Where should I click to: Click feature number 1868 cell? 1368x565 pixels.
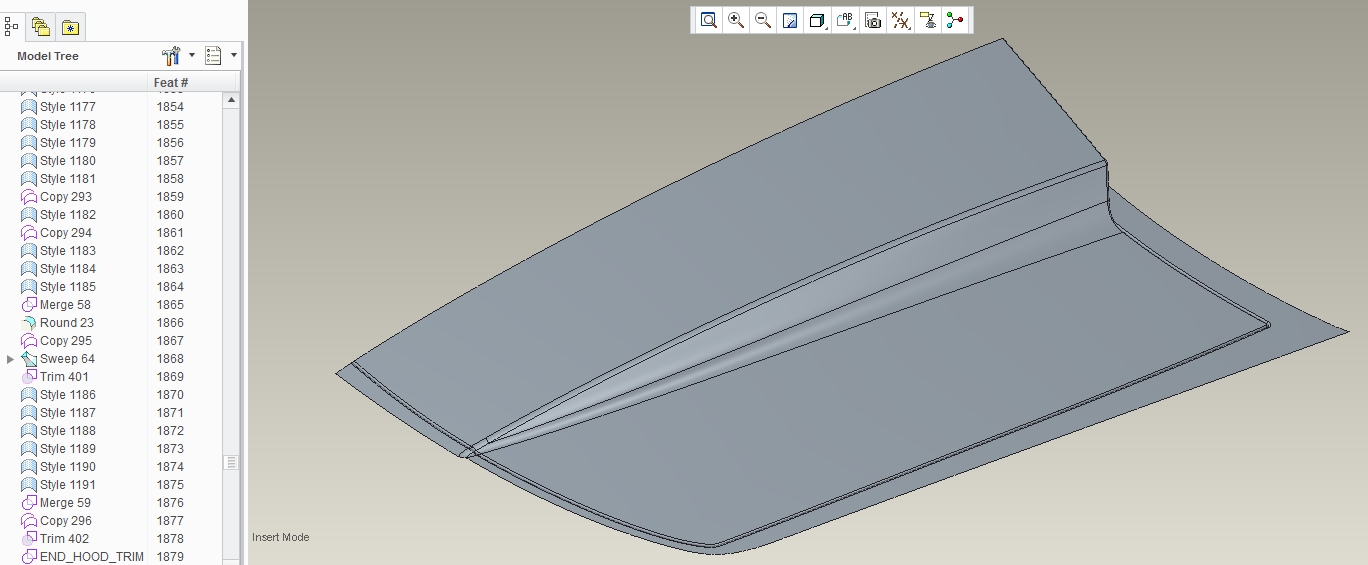coord(170,359)
